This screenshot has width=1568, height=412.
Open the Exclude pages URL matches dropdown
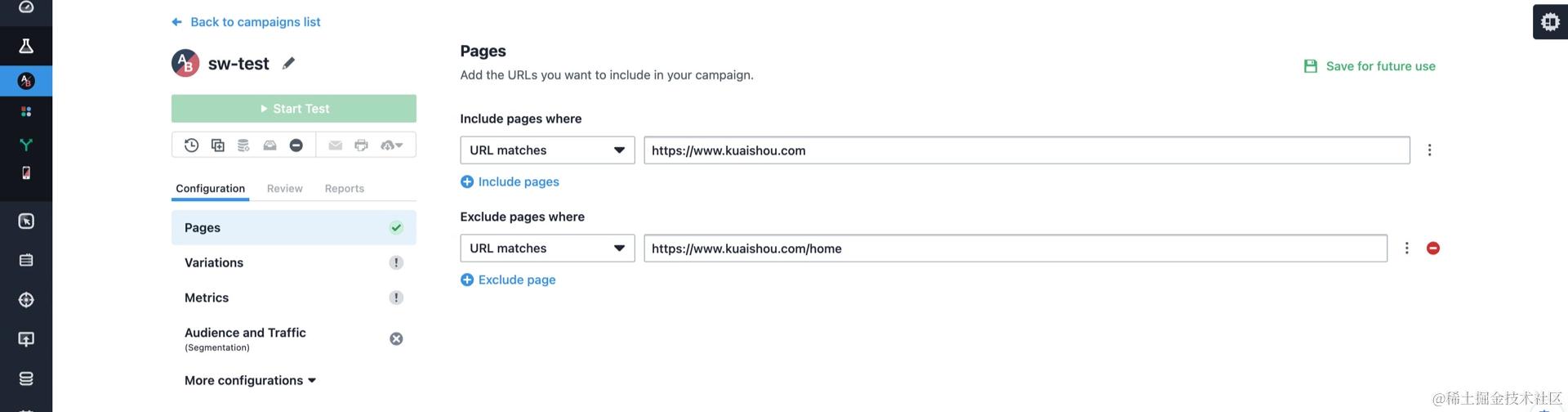click(547, 249)
